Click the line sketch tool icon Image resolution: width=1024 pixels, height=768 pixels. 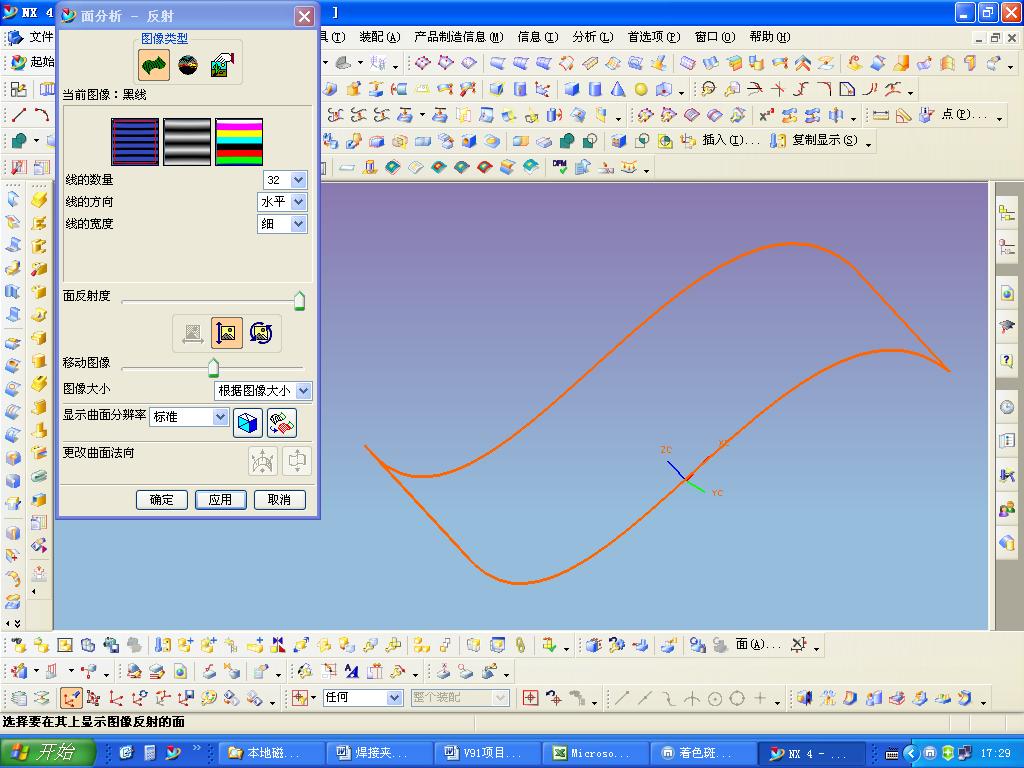pos(19,115)
